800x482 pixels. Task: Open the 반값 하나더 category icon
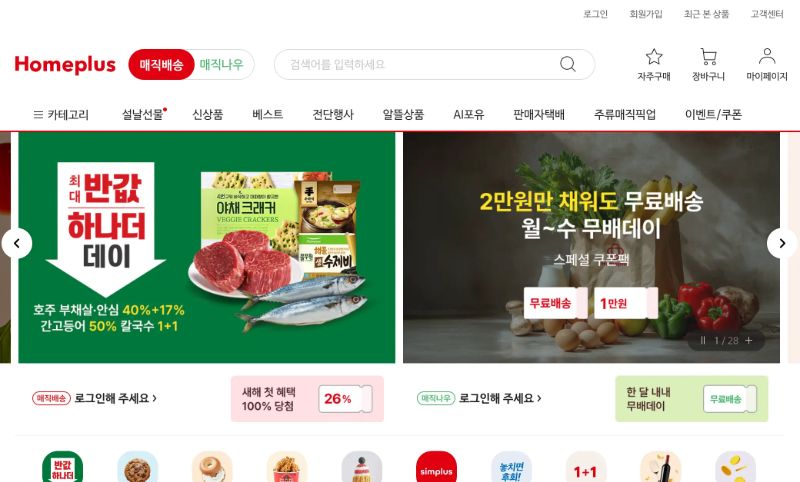point(62,468)
